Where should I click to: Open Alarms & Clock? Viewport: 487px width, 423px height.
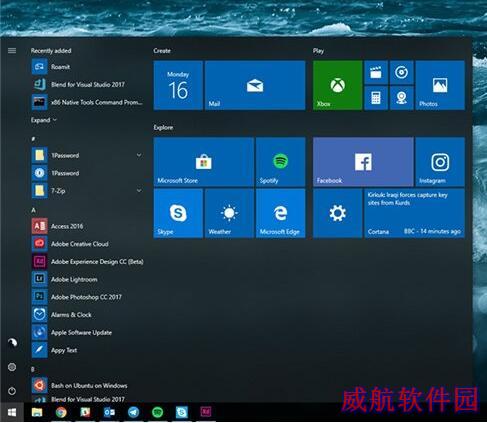click(87, 314)
